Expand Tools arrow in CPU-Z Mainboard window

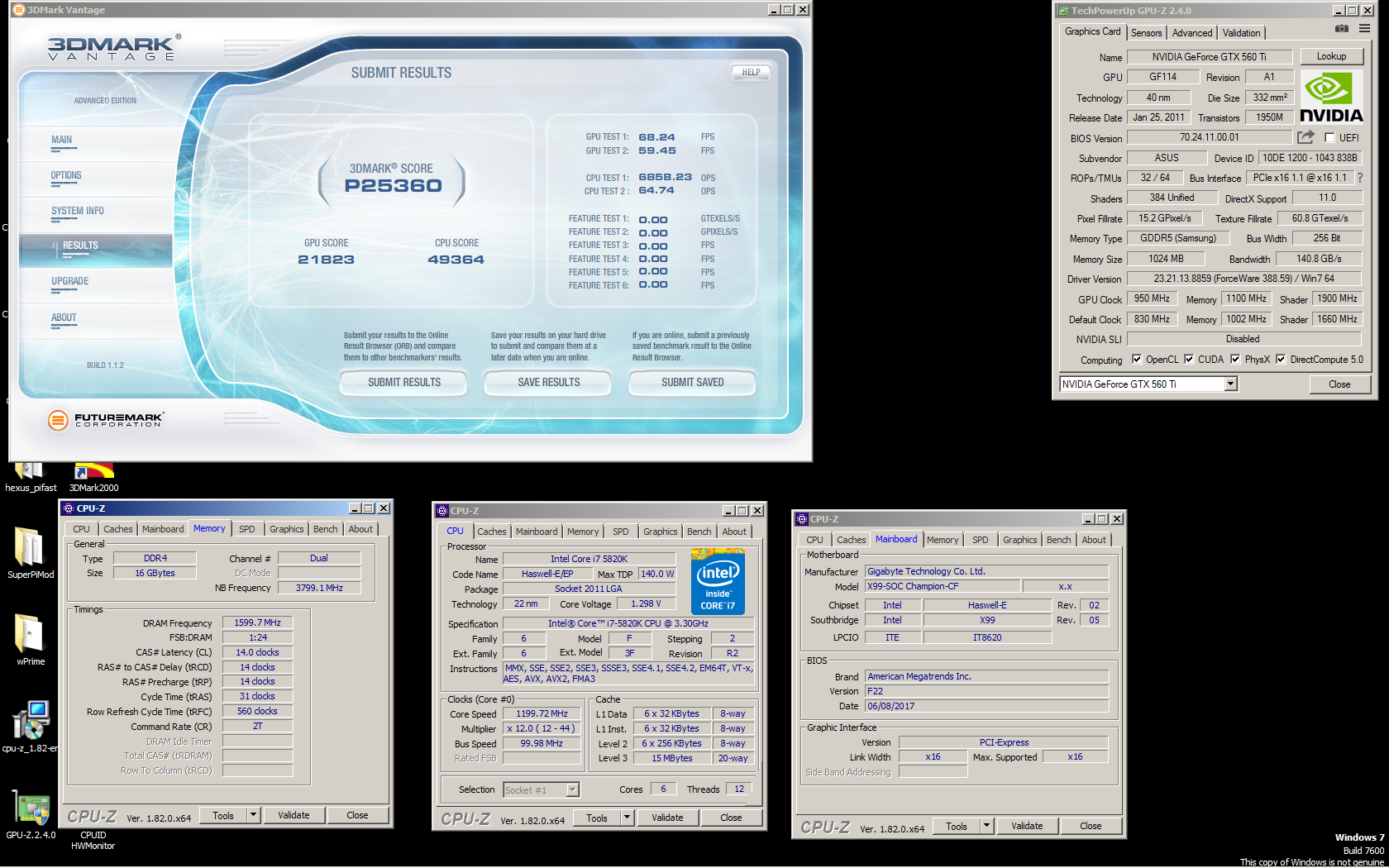[986, 826]
